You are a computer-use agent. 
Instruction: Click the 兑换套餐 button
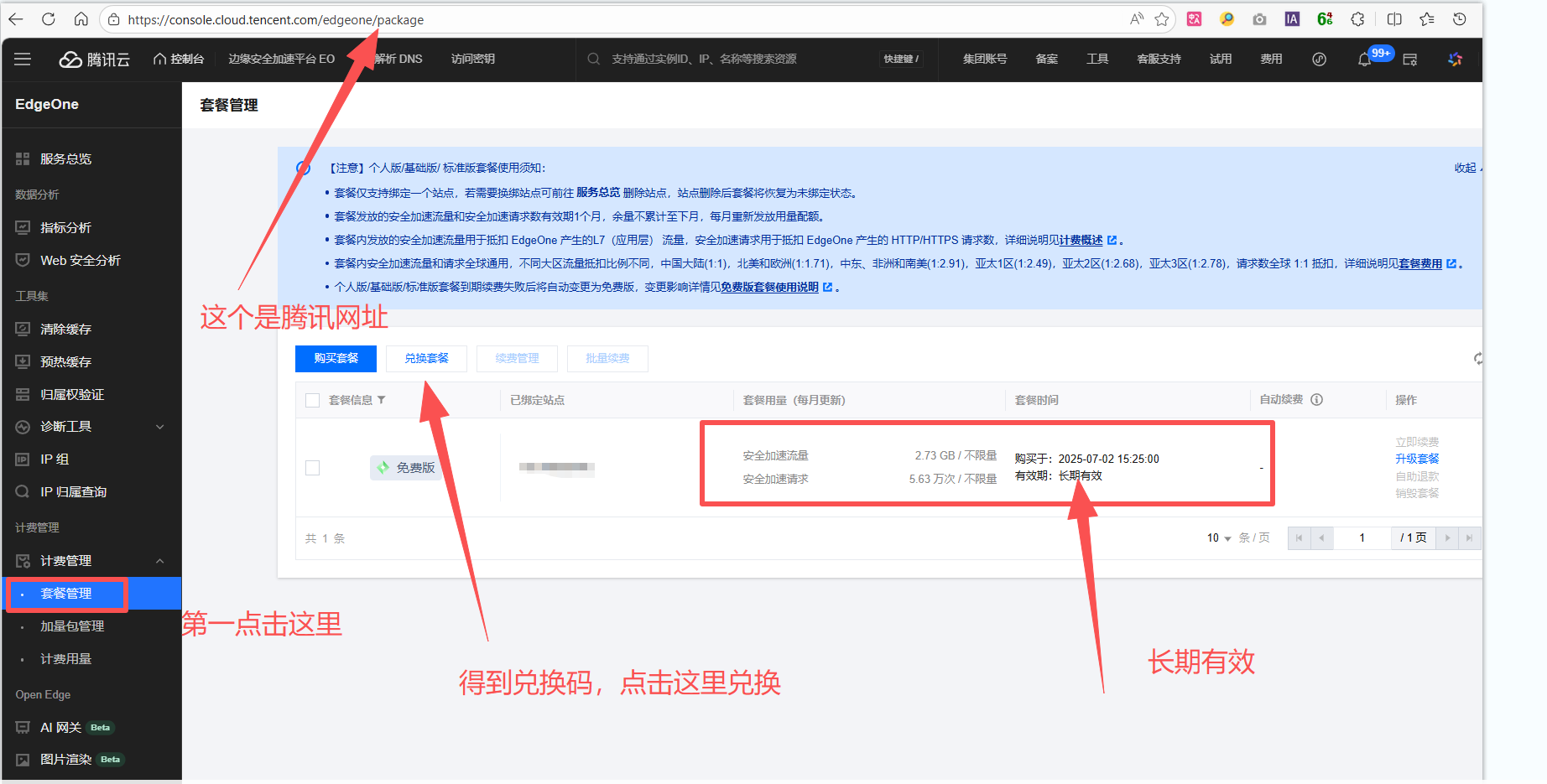[426, 358]
